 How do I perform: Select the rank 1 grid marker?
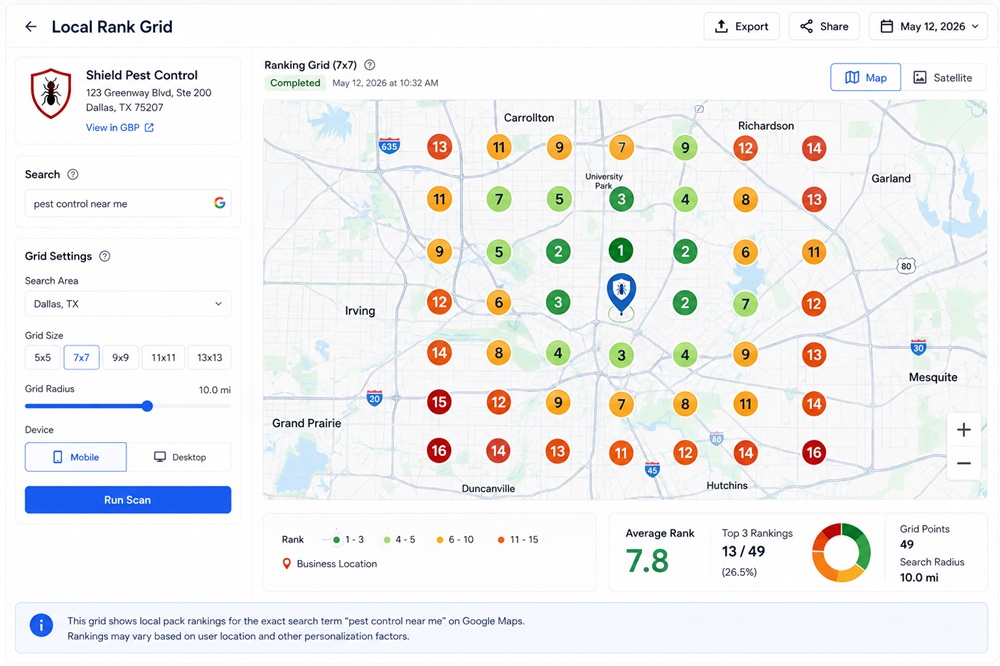[x=621, y=251]
